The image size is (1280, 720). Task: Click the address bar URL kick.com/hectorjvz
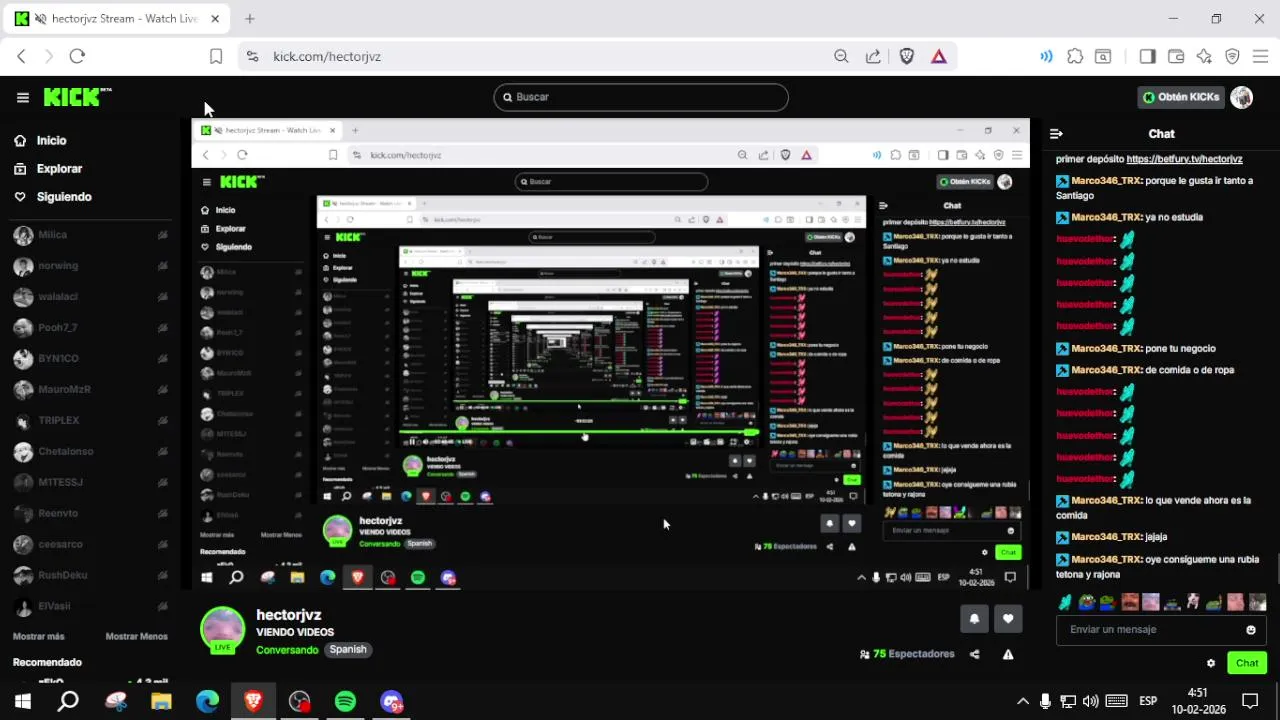327,57
